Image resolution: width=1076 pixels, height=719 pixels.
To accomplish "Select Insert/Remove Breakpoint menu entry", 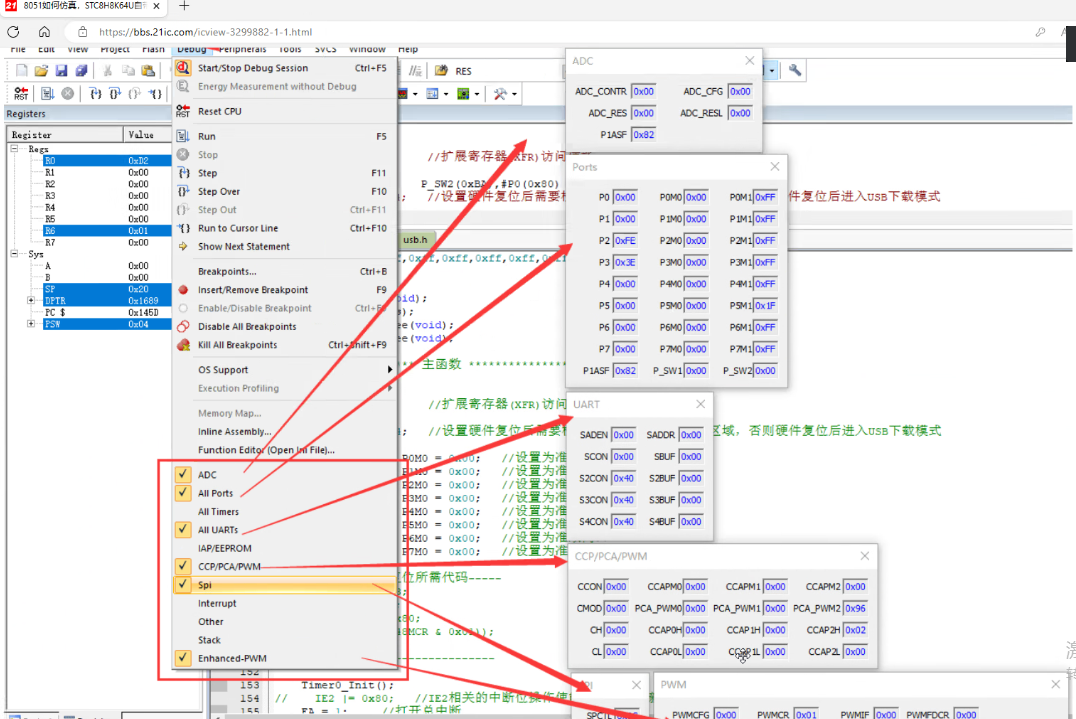I will (285, 290).
